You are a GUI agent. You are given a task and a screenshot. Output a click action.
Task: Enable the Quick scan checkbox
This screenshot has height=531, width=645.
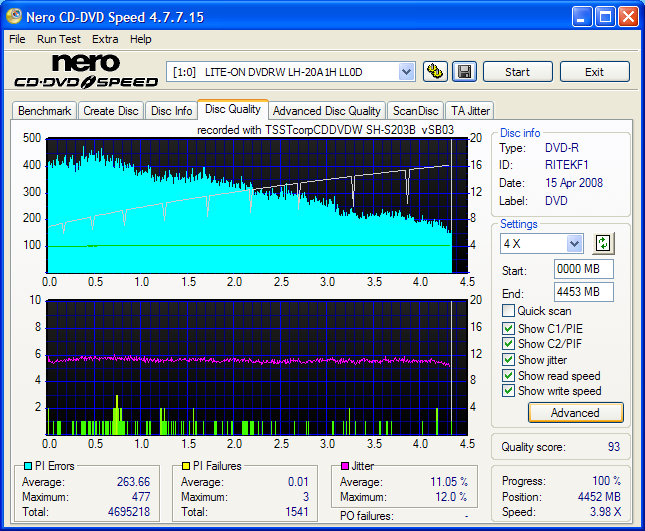pos(509,311)
